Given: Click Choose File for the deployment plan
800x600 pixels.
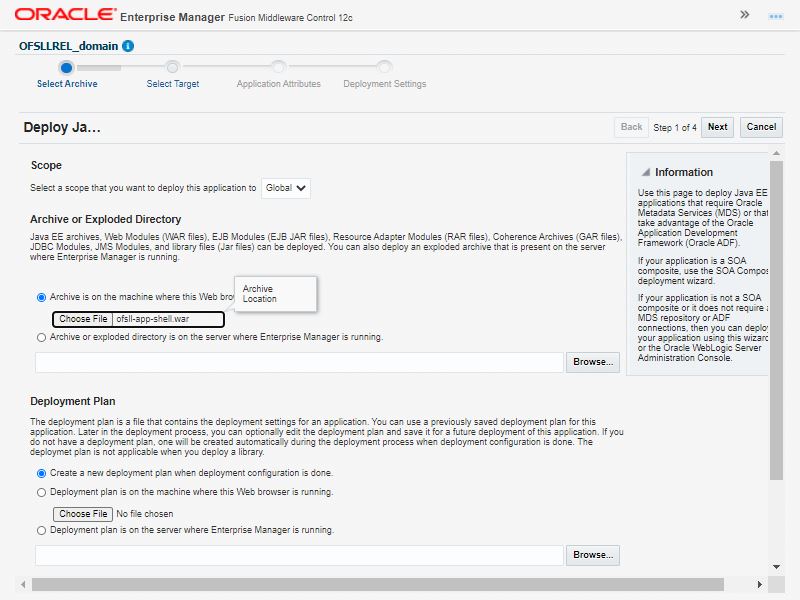Looking at the screenshot, I should (83, 514).
